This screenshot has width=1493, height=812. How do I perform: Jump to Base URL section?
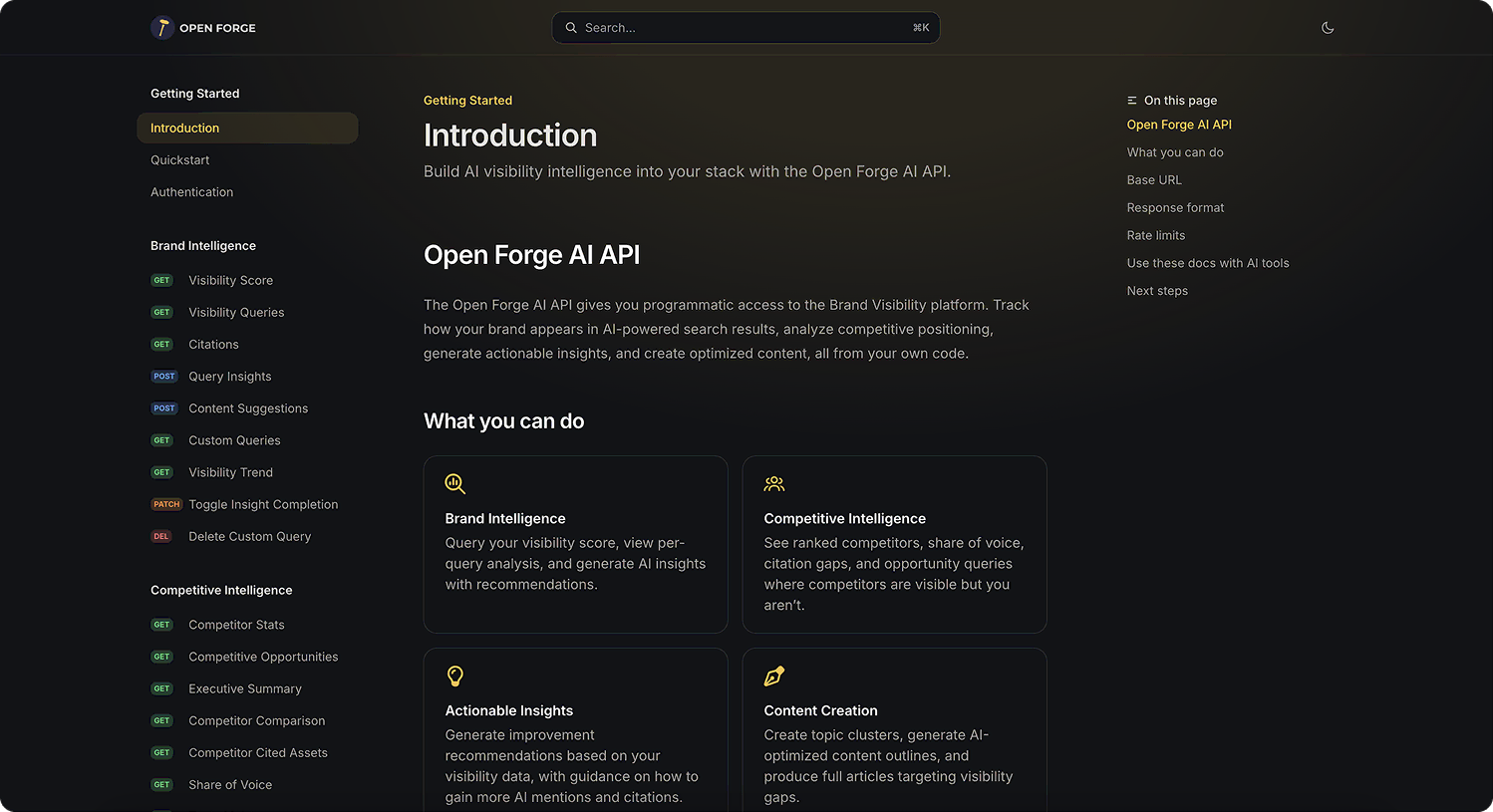point(1154,180)
